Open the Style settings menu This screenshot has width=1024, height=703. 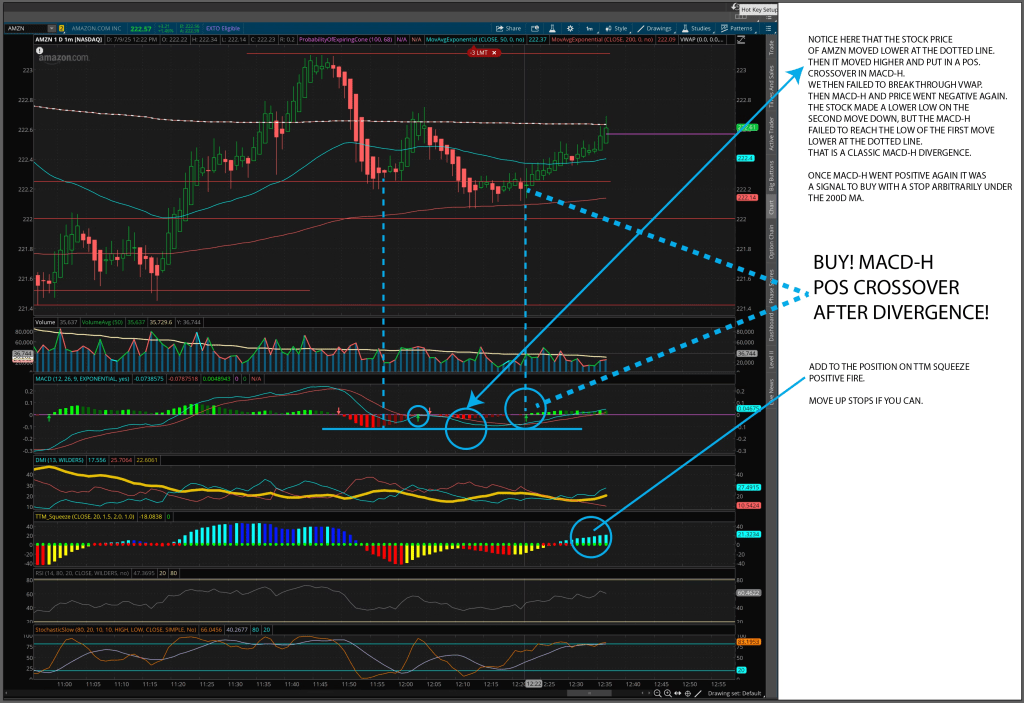617,28
